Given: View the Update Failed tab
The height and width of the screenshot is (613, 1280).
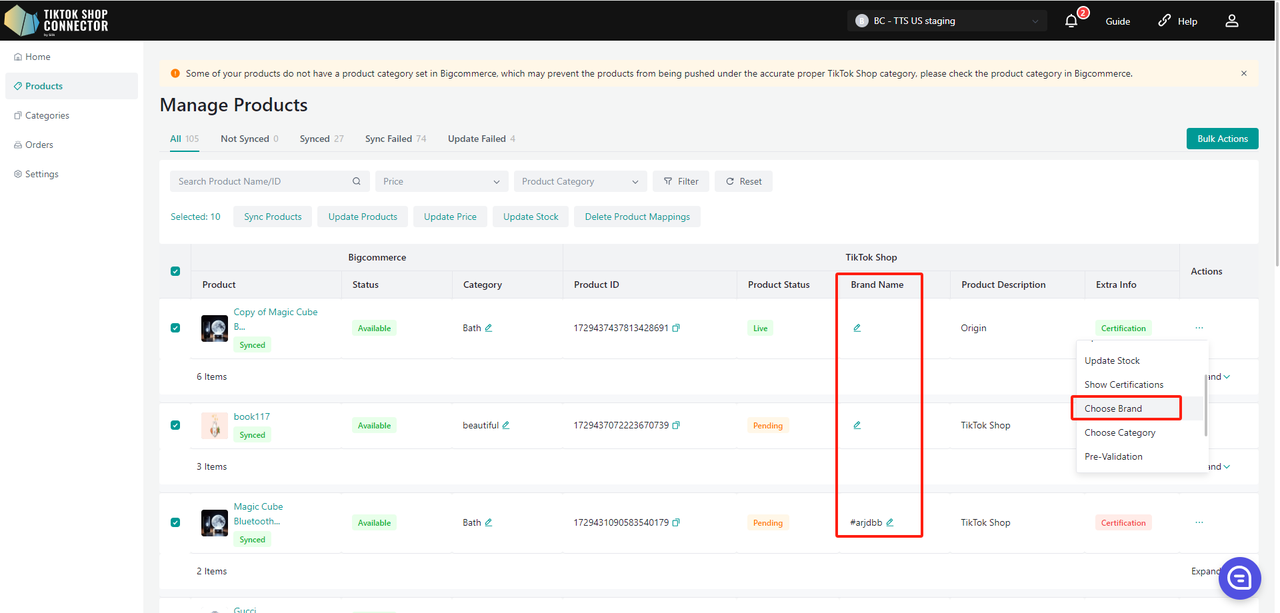Looking at the screenshot, I should [482, 139].
